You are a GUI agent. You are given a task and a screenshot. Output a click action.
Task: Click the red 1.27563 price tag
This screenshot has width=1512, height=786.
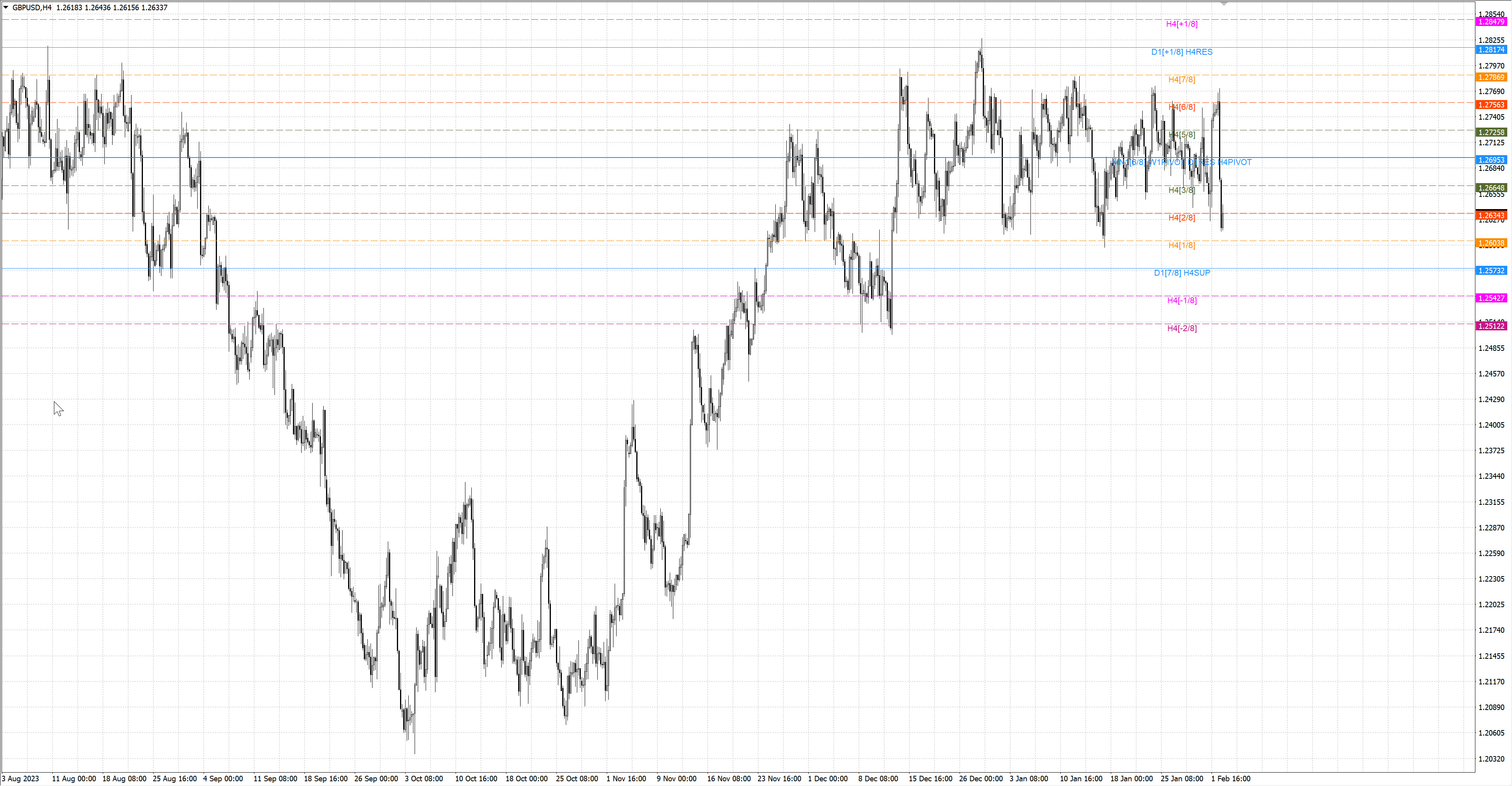pos(1491,105)
